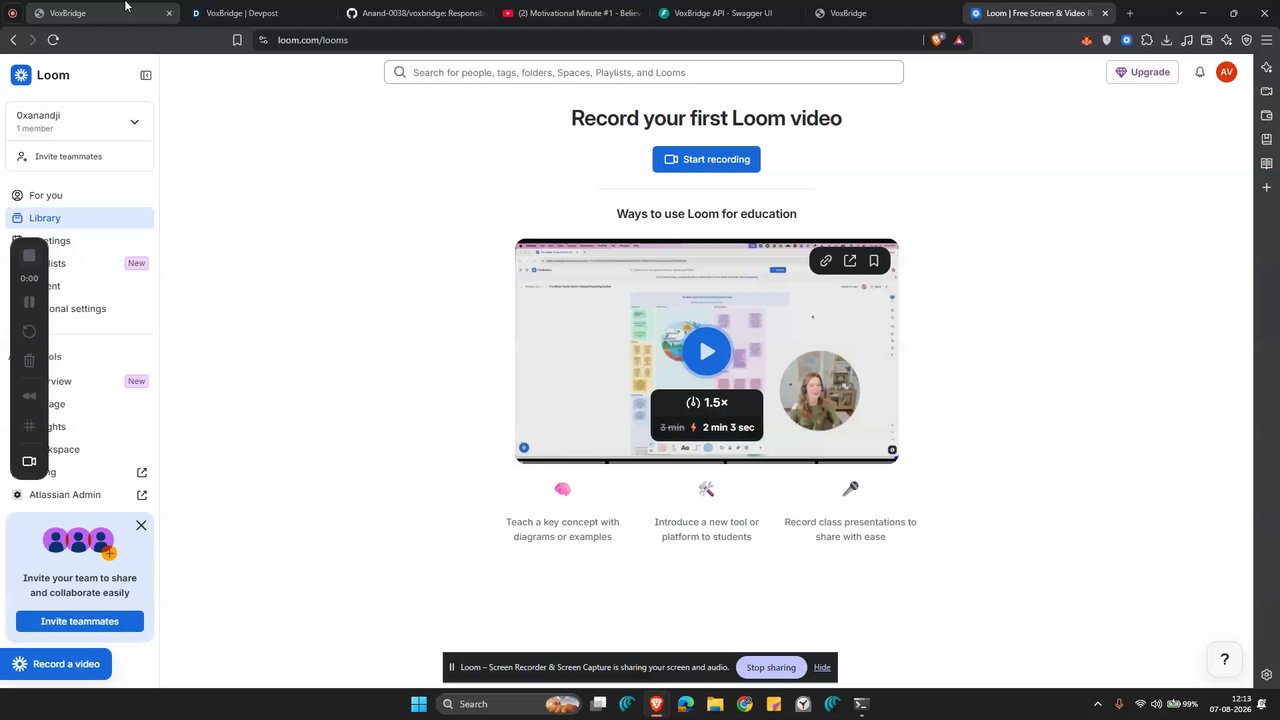The width and height of the screenshot is (1280, 720).
Task: Switch to the Anand-0038/voxbridge GitHub tab
Action: pos(415,13)
